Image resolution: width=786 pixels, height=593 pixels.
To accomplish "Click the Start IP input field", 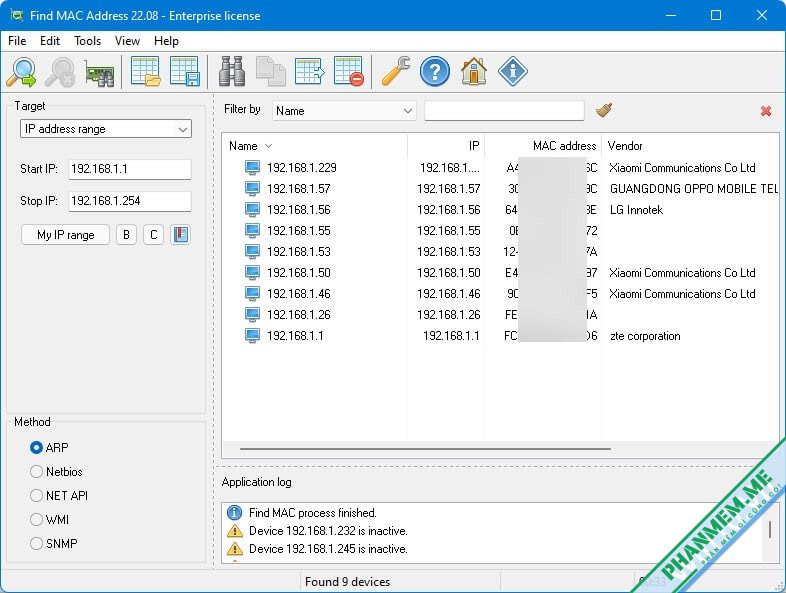I will click(130, 169).
